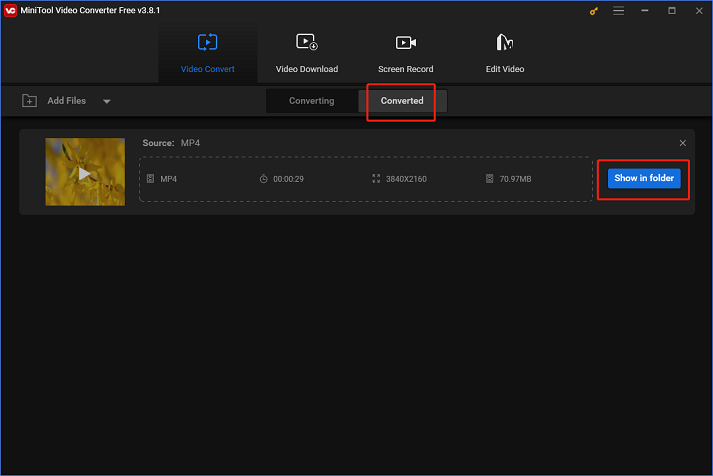Click the Add Files folder icon
This screenshot has height=476, width=713.
30,100
